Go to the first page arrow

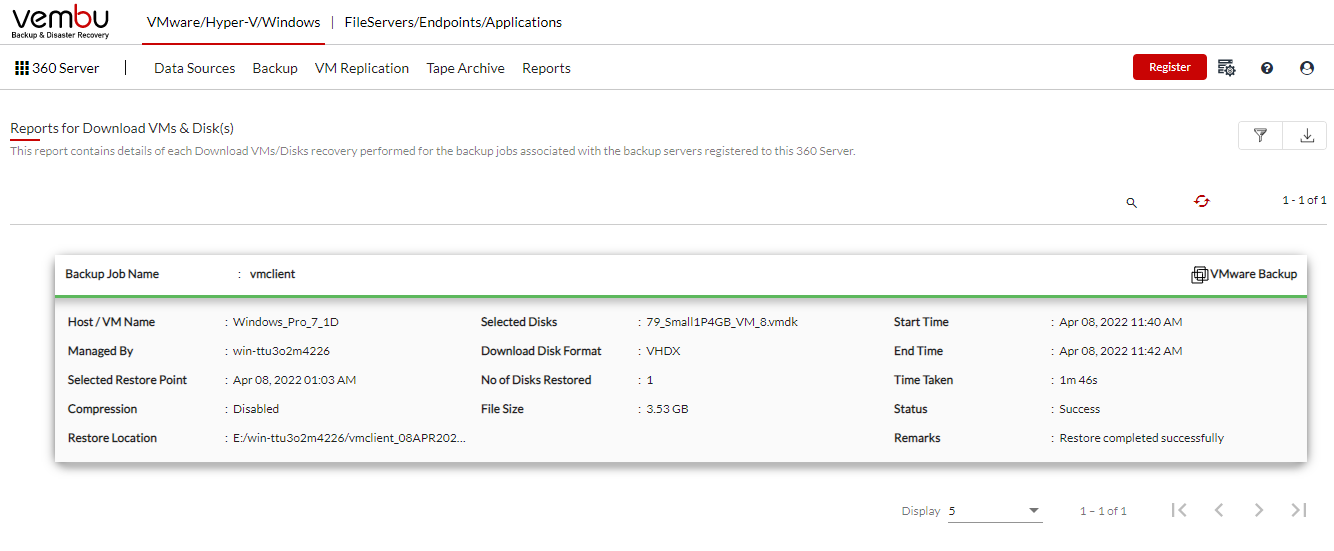tap(1179, 510)
